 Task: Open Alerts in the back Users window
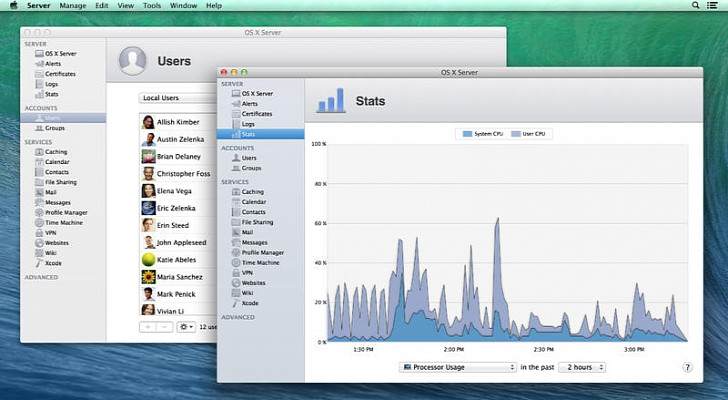(x=53, y=64)
